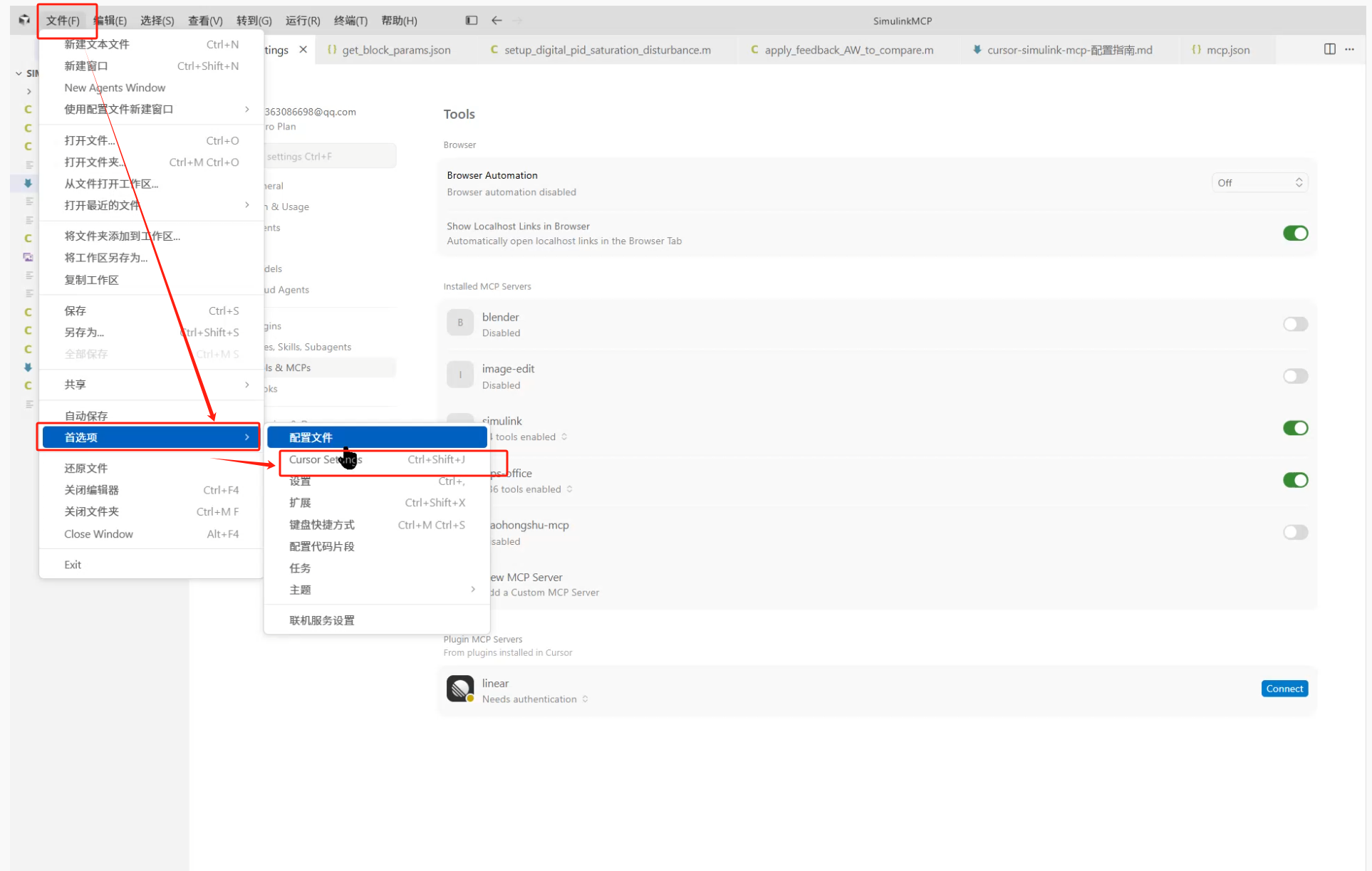Click the split editor right icon

[1330, 49]
